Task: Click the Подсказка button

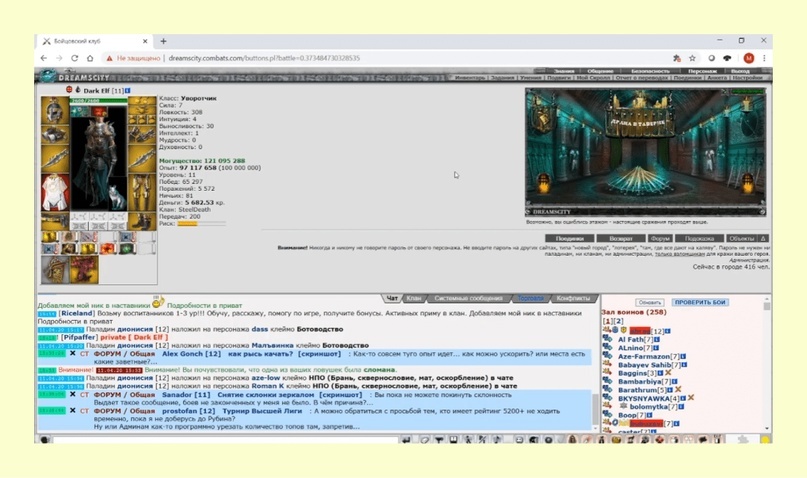Action: 699,238
